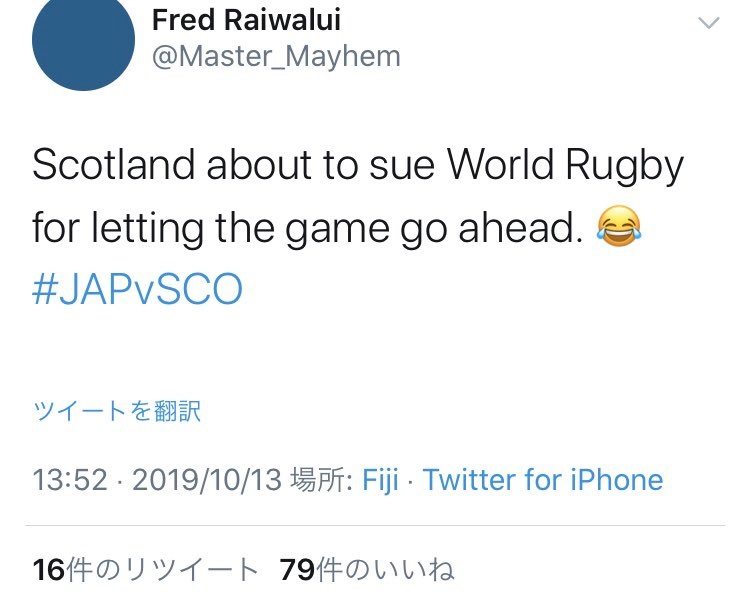
Task: Click the 2019/10/13 date
Action: click(207, 480)
